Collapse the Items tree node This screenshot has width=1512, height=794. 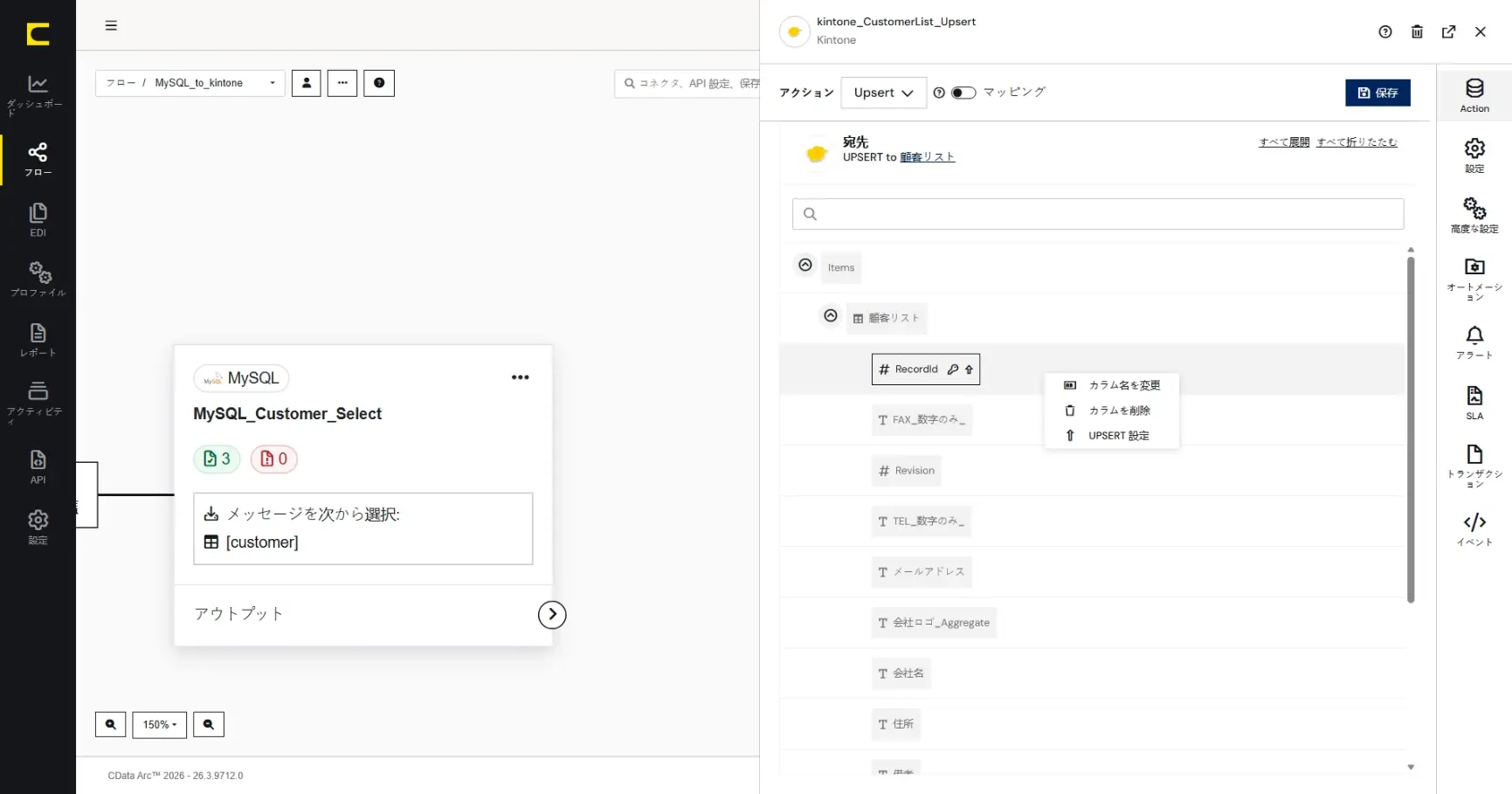point(805,265)
